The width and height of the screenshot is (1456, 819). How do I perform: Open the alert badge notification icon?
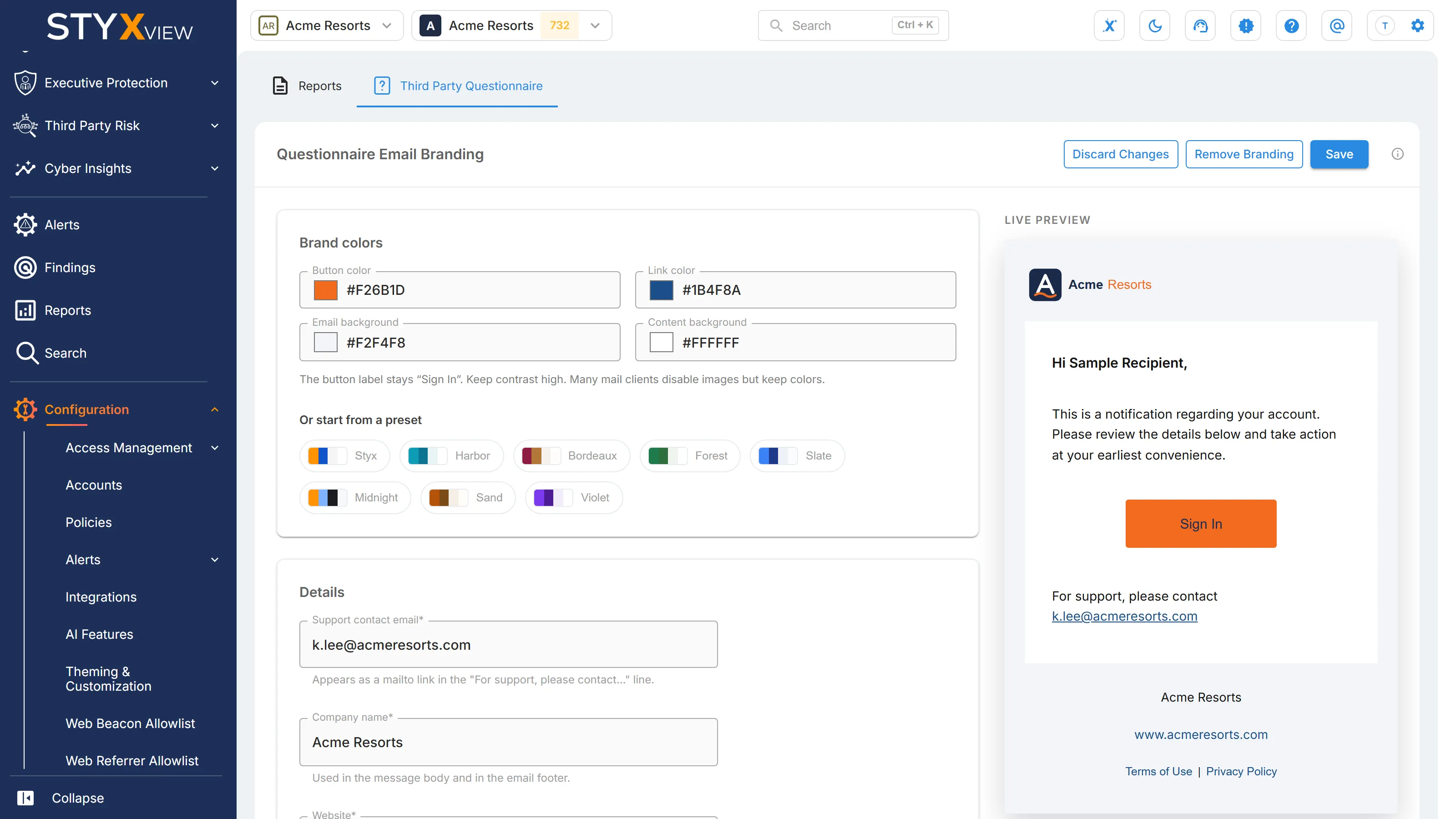coord(1246,25)
